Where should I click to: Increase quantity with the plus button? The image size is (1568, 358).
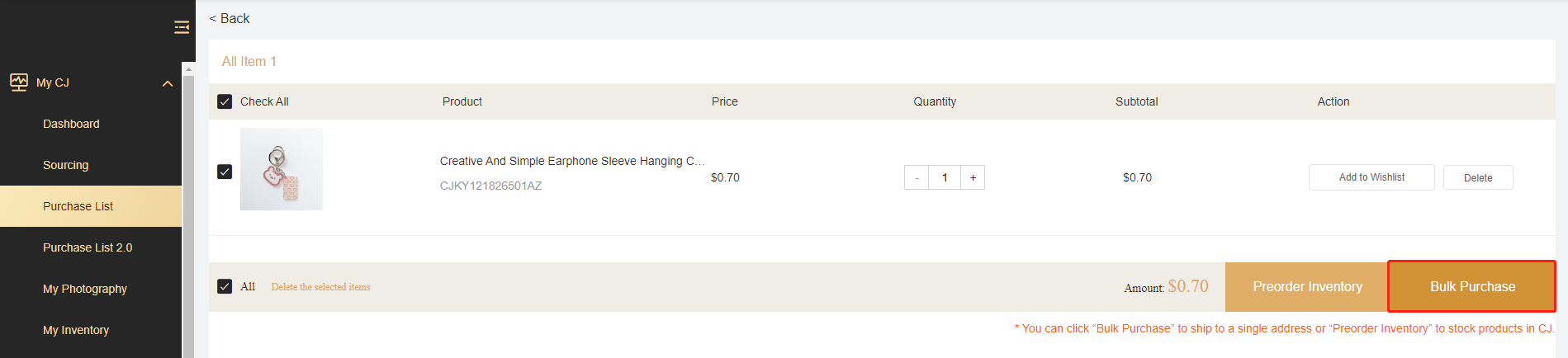973,177
